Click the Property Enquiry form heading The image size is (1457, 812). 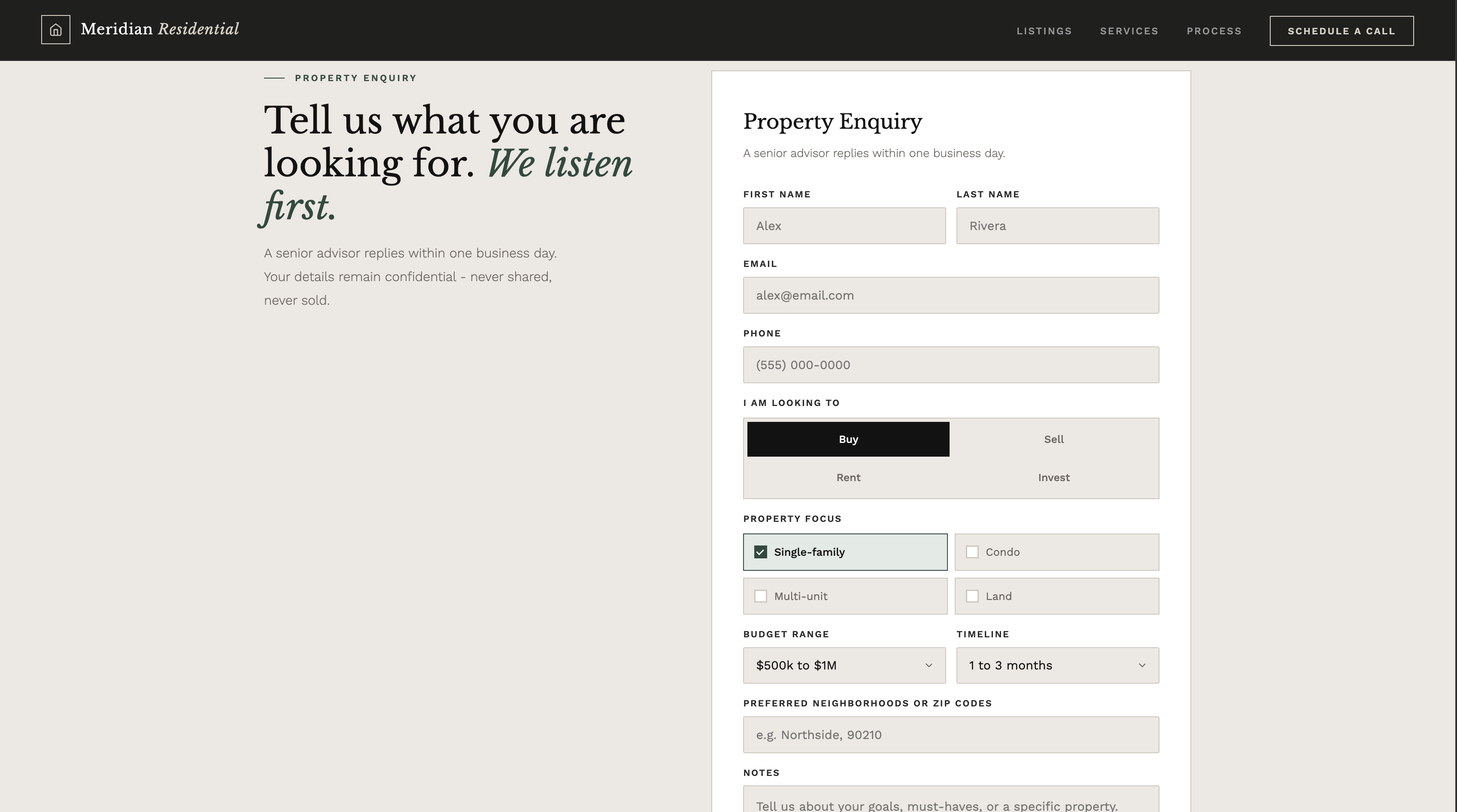click(x=832, y=121)
